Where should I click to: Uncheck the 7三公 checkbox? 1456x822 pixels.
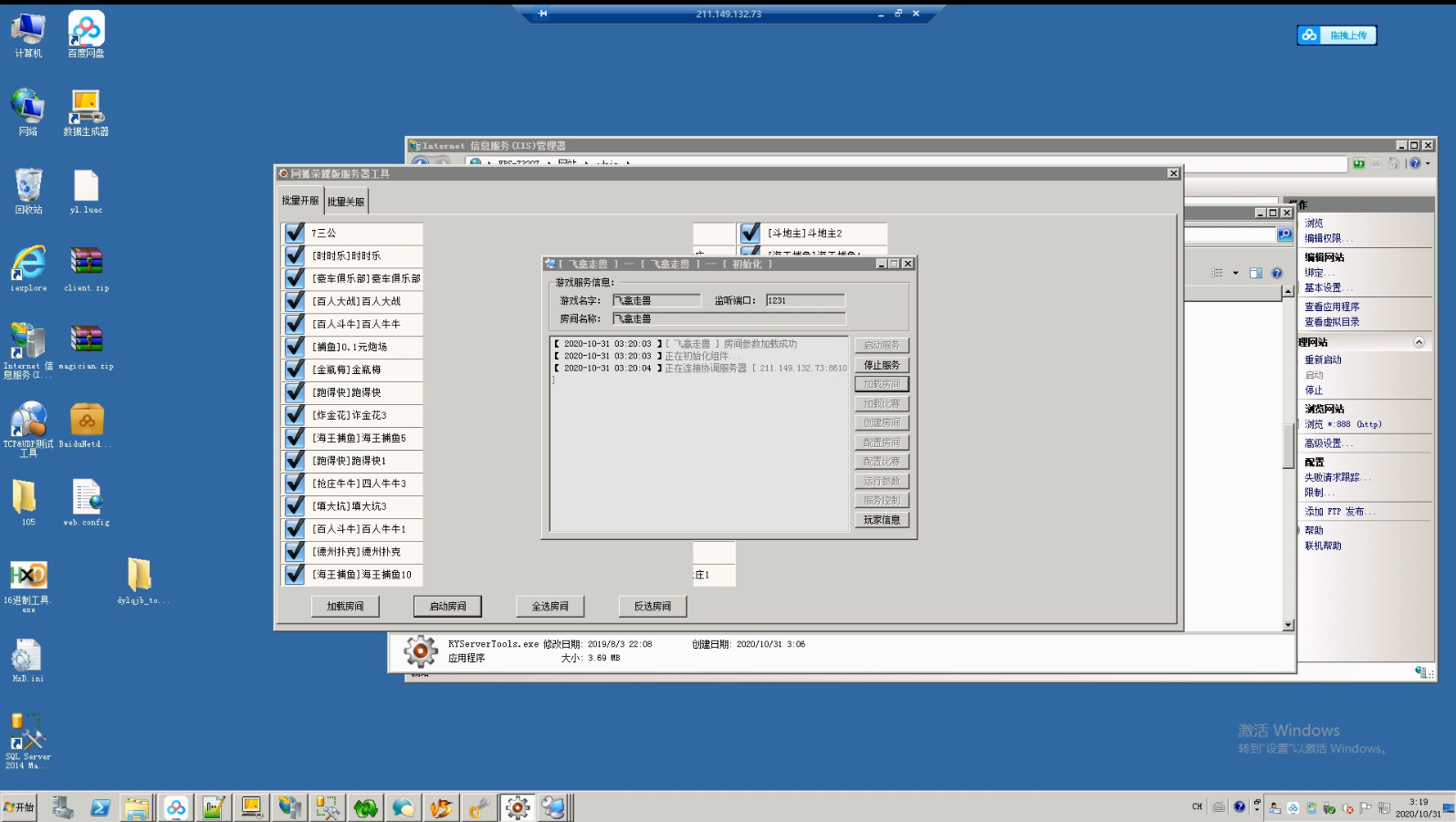tap(295, 234)
